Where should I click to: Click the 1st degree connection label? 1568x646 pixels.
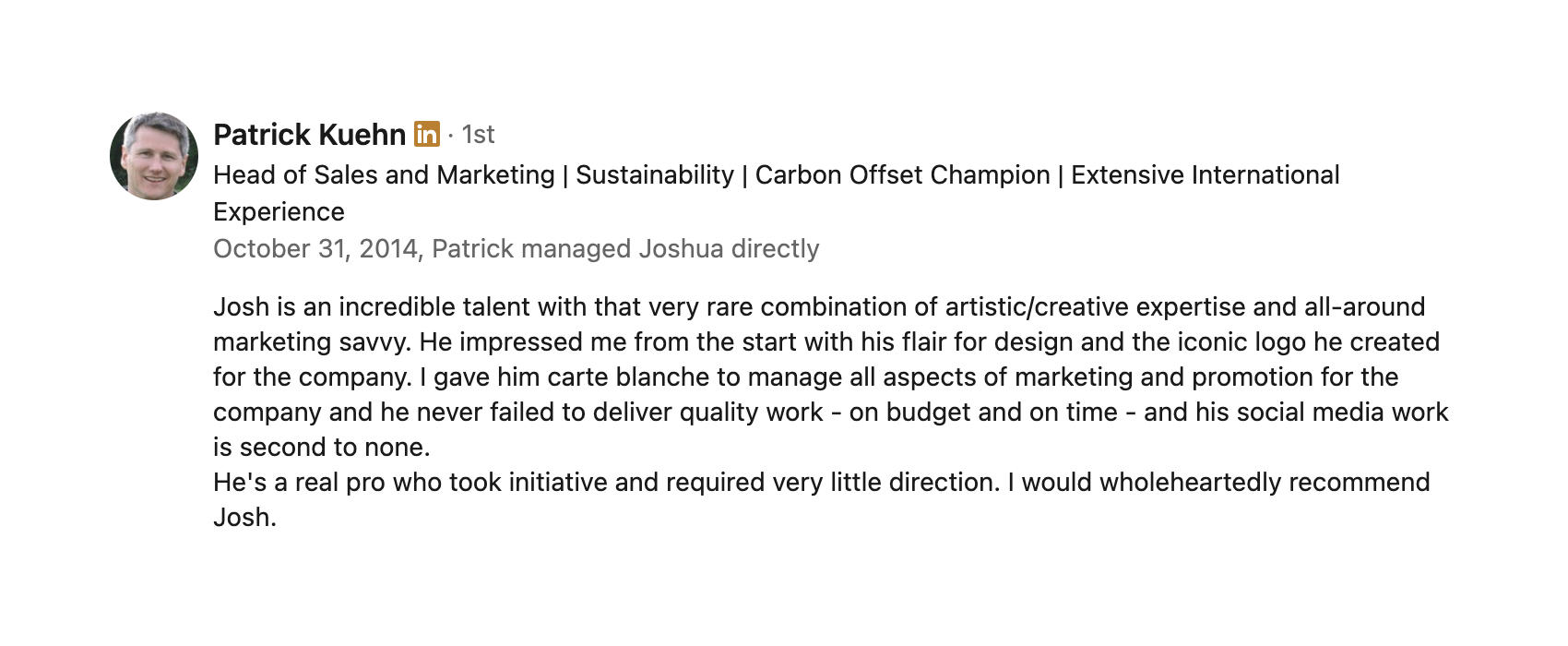pos(478,135)
